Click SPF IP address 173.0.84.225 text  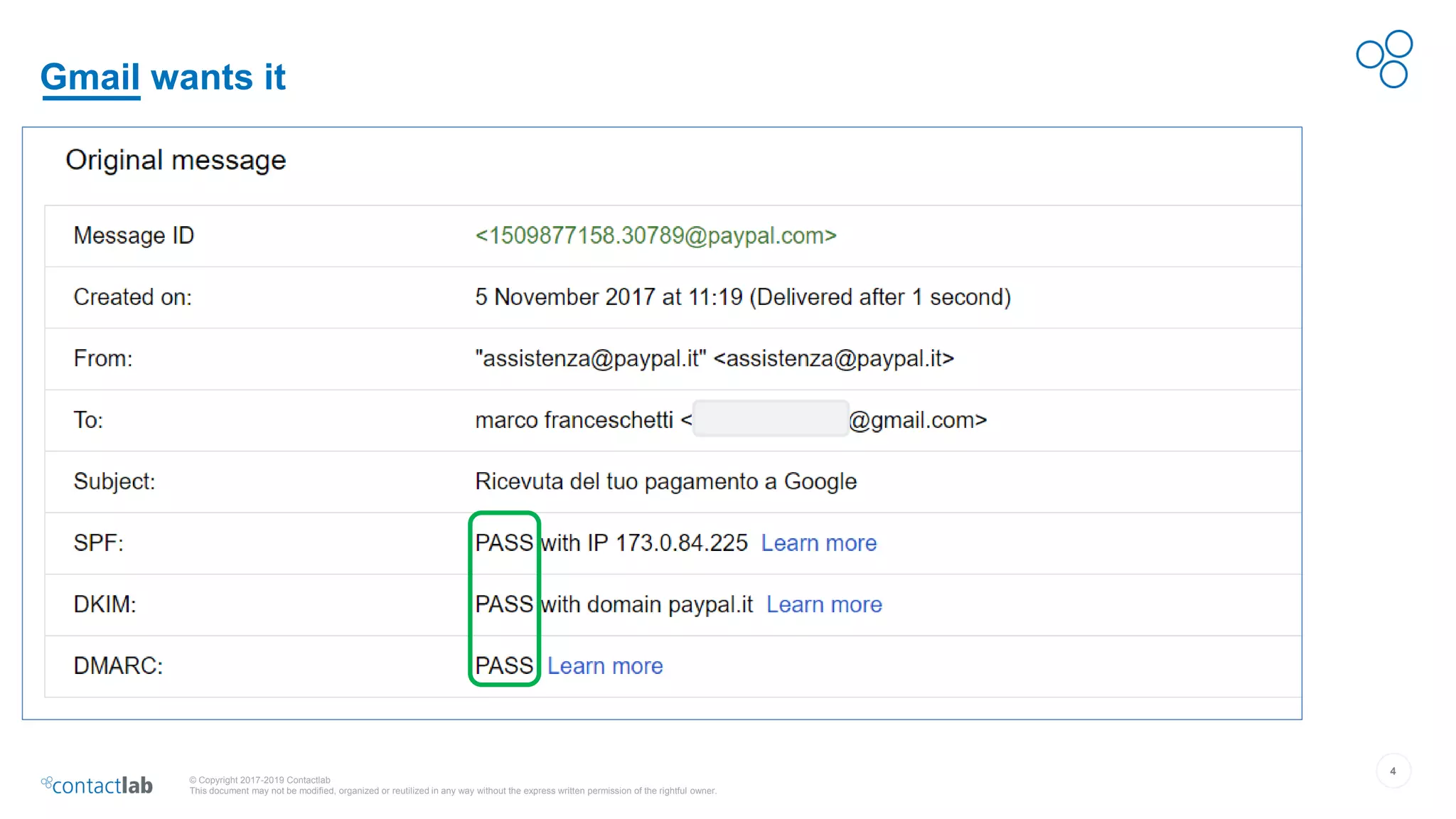pos(681,543)
